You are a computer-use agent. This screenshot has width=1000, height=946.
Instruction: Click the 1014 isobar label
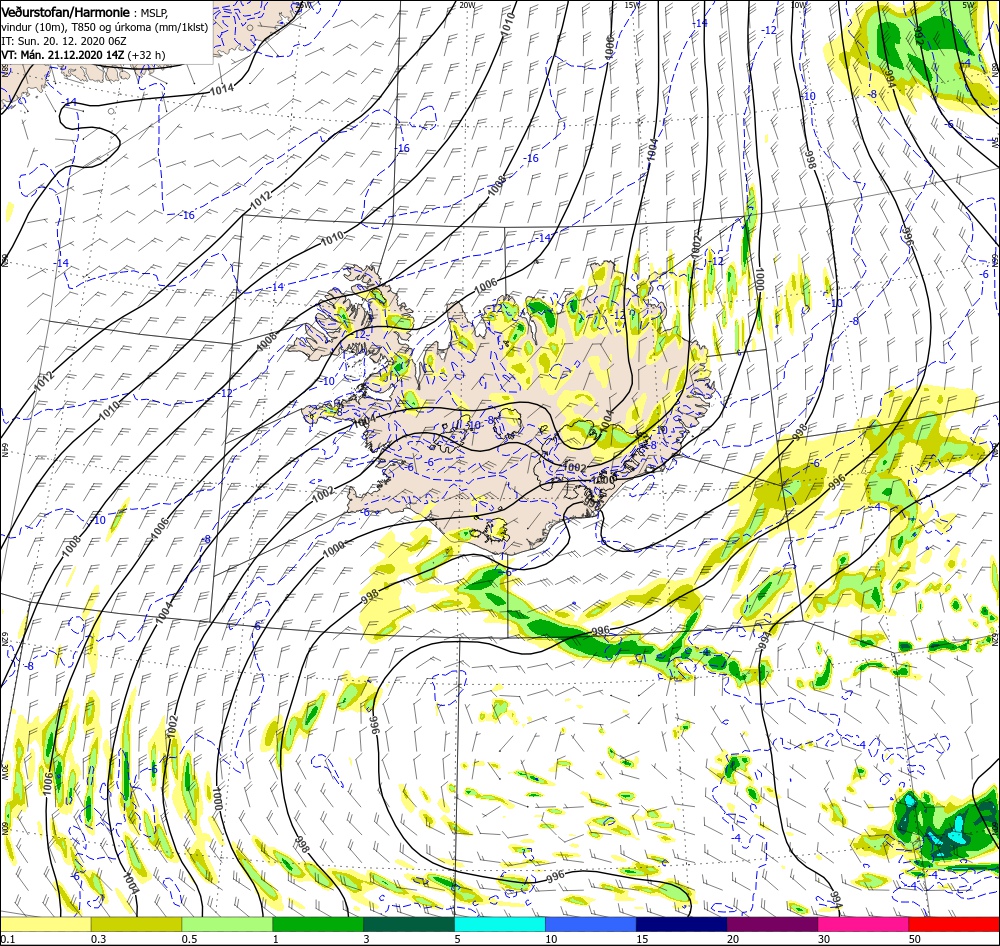coord(222,89)
